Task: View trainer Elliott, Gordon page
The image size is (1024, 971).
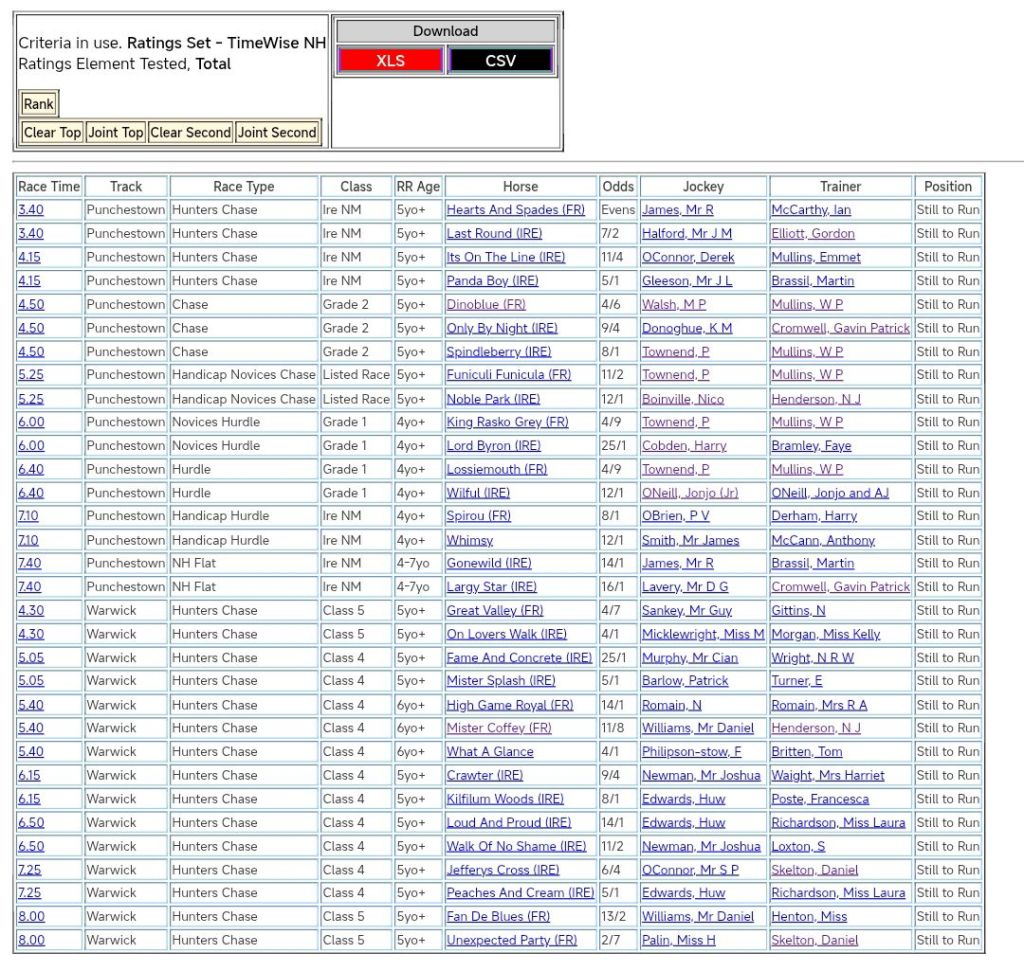Action: point(812,234)
